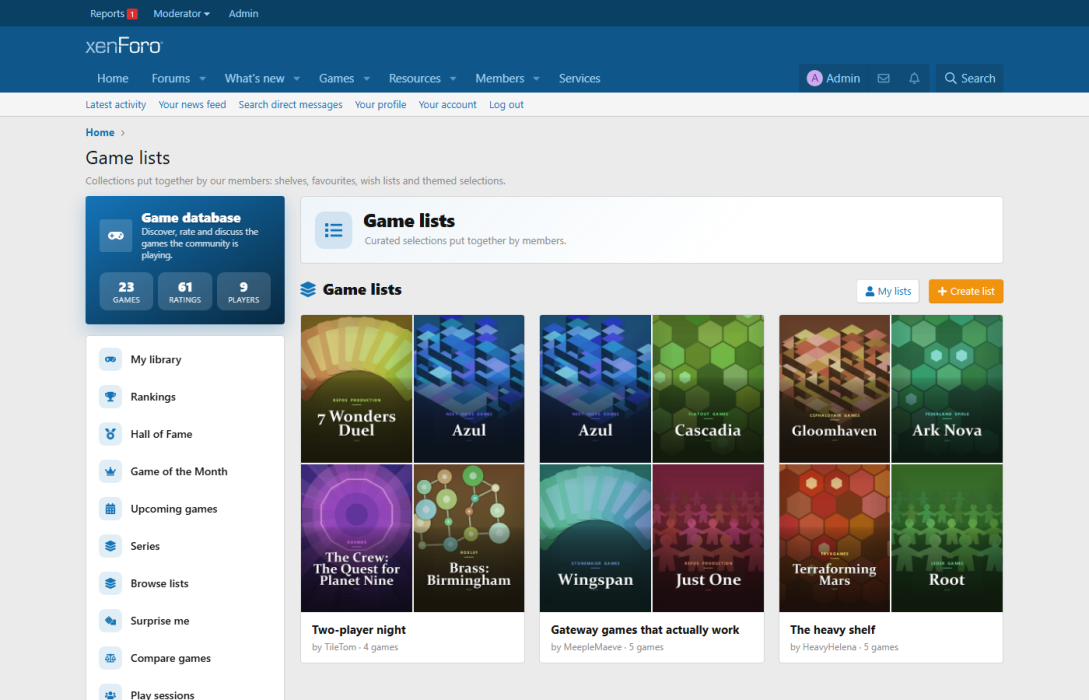Image resolution: width=1089 pixels, height=700 pixels.
Task: Click the gamepad icon in Game database panel
Action: coord(116,236)
